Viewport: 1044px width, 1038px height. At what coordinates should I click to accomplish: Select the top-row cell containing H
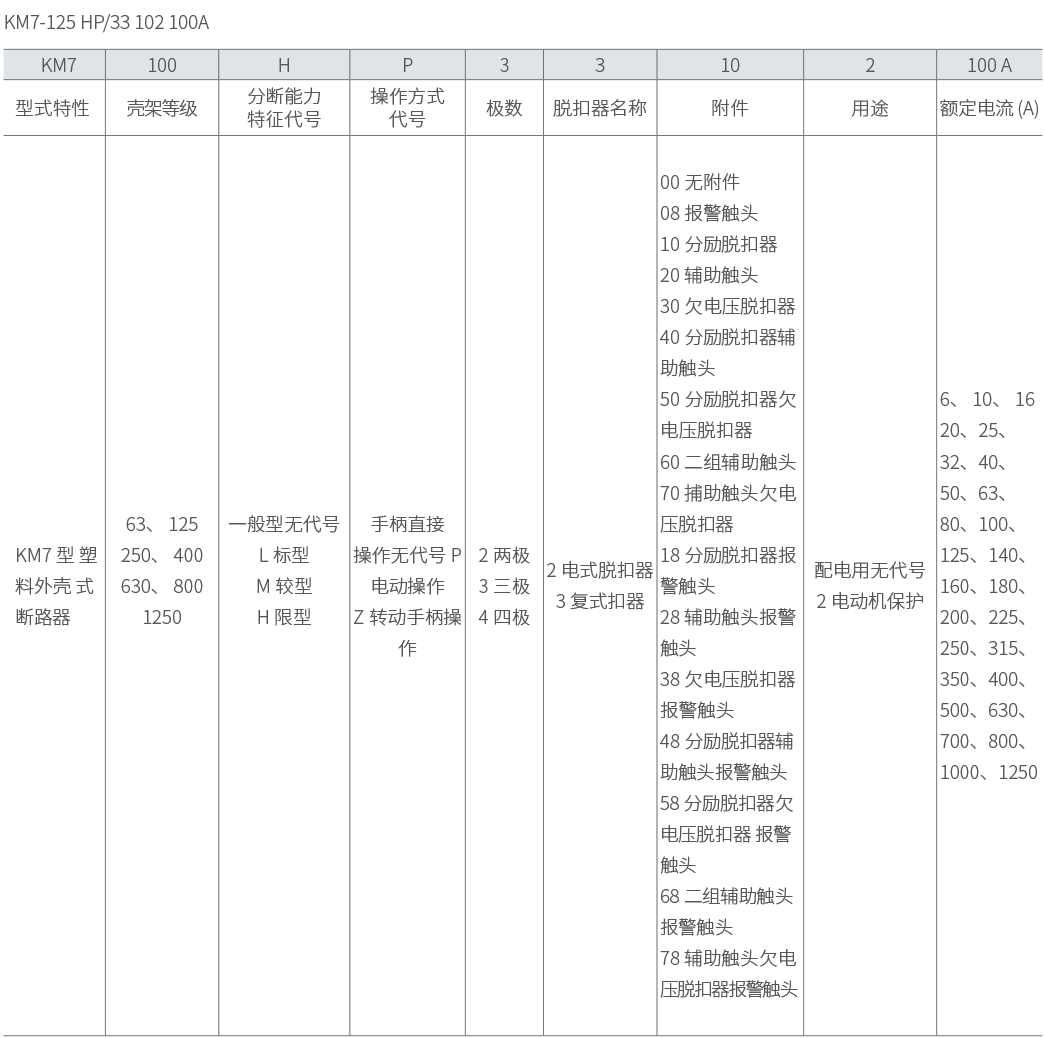(x=284, y=65)
